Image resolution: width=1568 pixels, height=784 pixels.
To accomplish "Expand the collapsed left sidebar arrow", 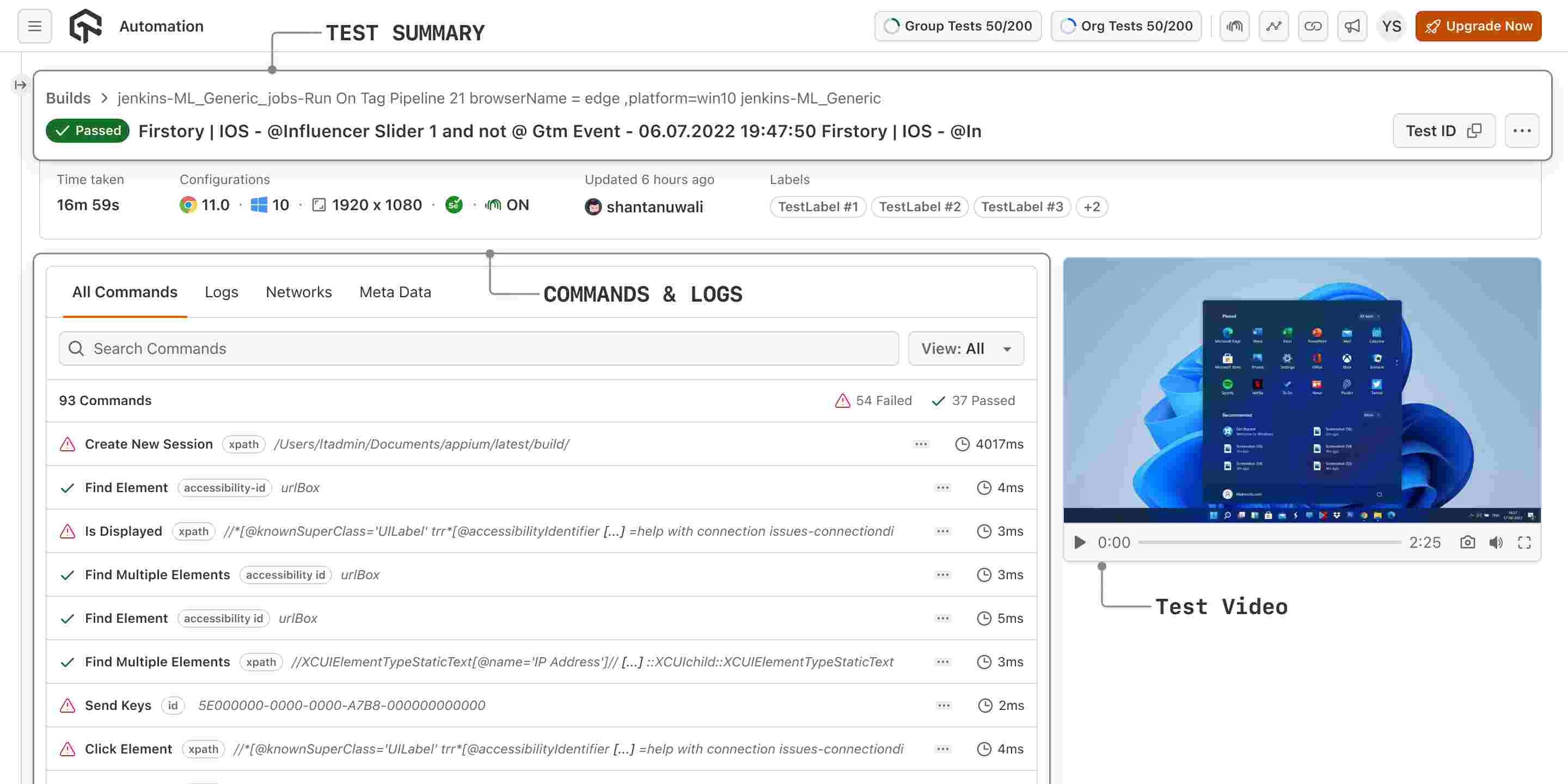I will click(x=20, y=84).
